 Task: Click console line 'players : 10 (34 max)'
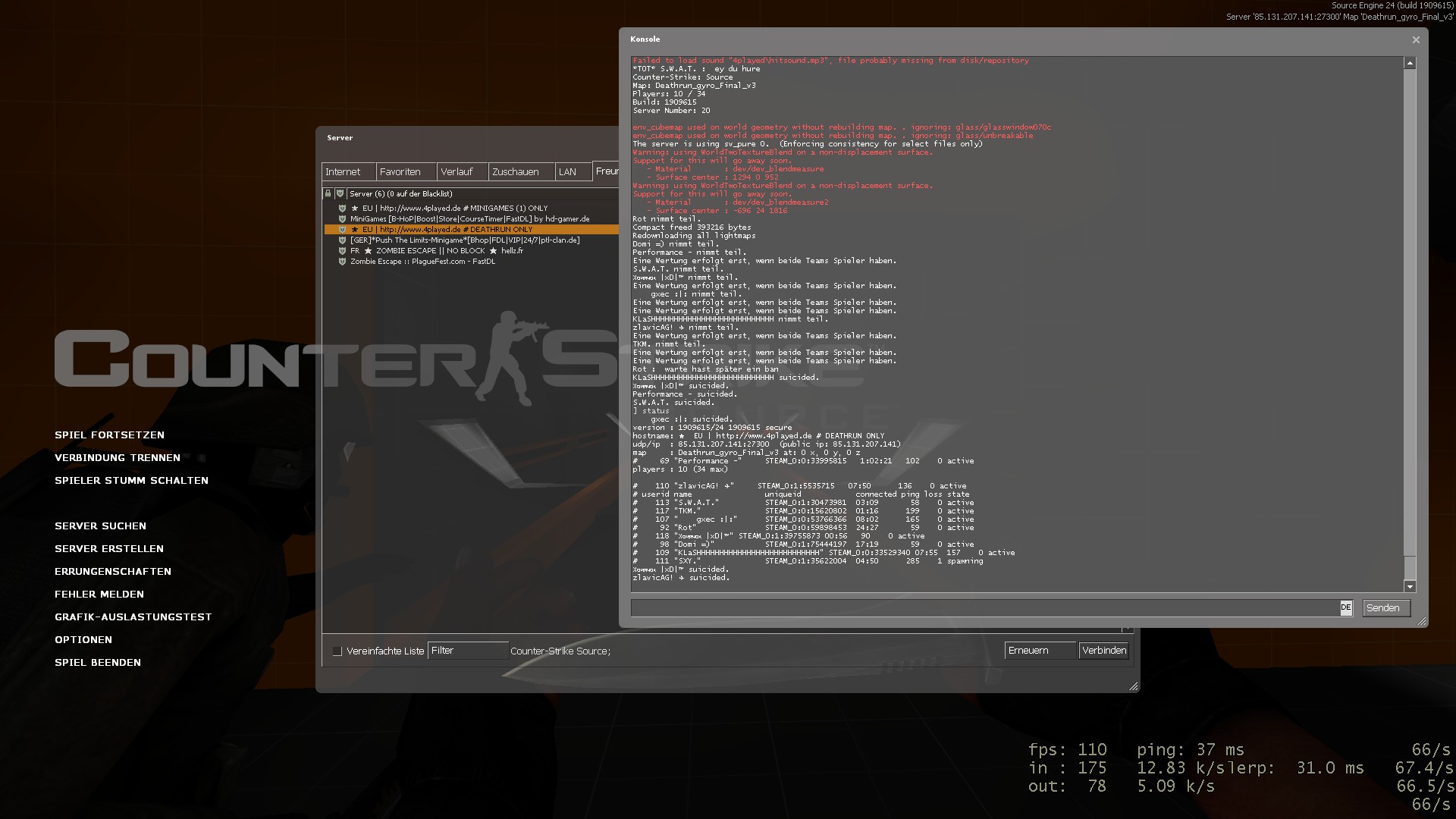point(680,469)
